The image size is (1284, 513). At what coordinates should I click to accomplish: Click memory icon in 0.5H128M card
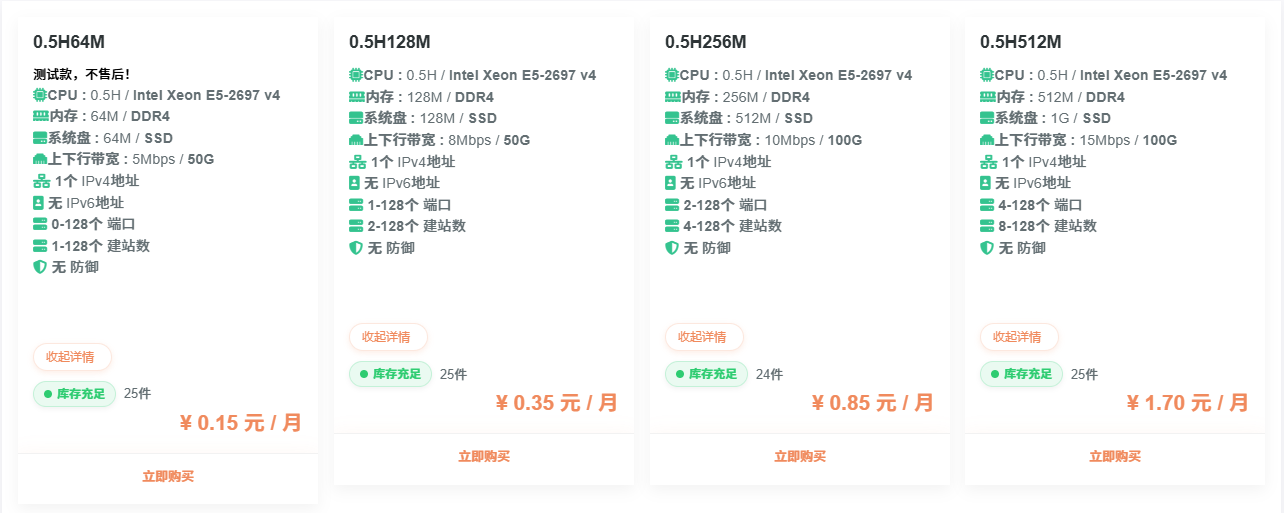coord(356,97)
